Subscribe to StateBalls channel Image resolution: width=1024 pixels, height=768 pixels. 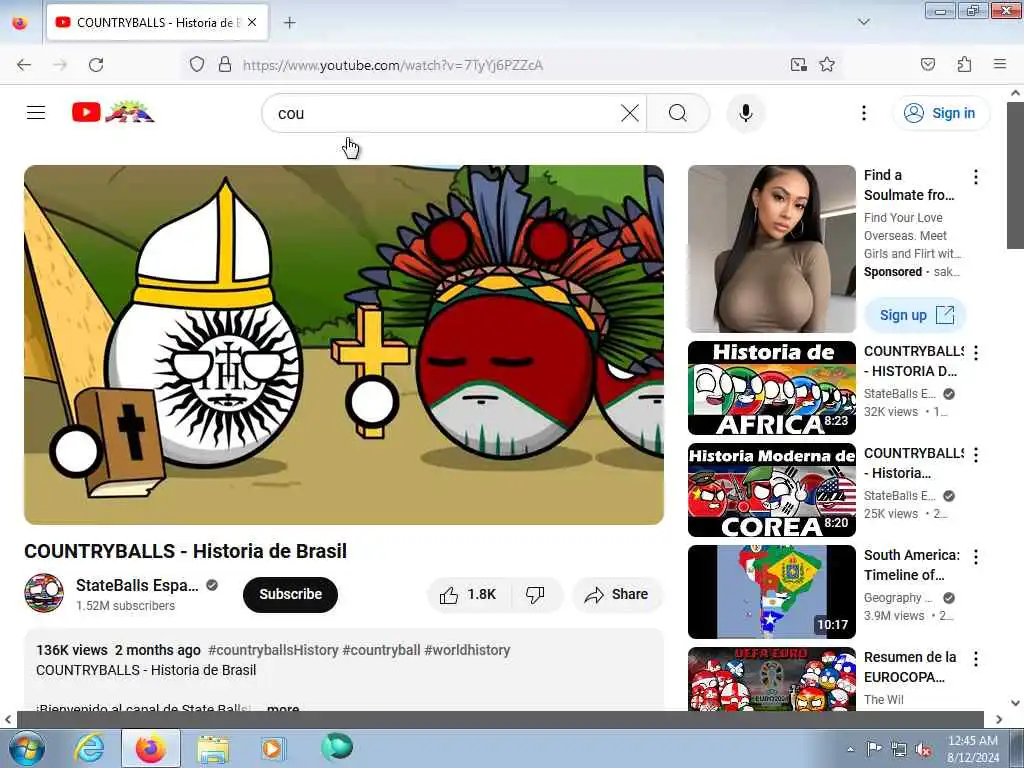(290, 594)
